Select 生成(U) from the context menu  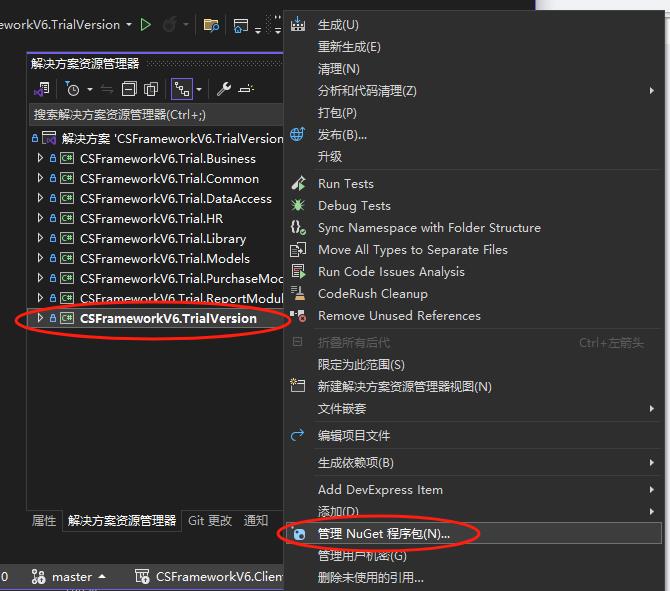point(473,25)
